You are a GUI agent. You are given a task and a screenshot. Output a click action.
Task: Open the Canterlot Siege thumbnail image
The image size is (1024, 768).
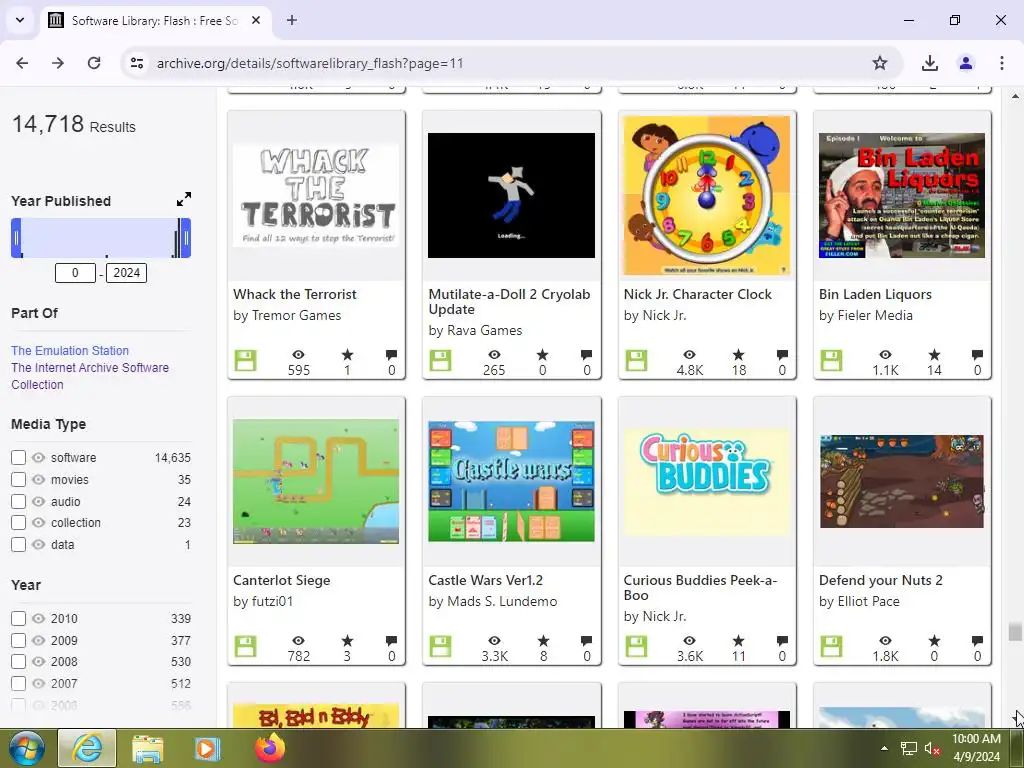click(x=316, y=481)
